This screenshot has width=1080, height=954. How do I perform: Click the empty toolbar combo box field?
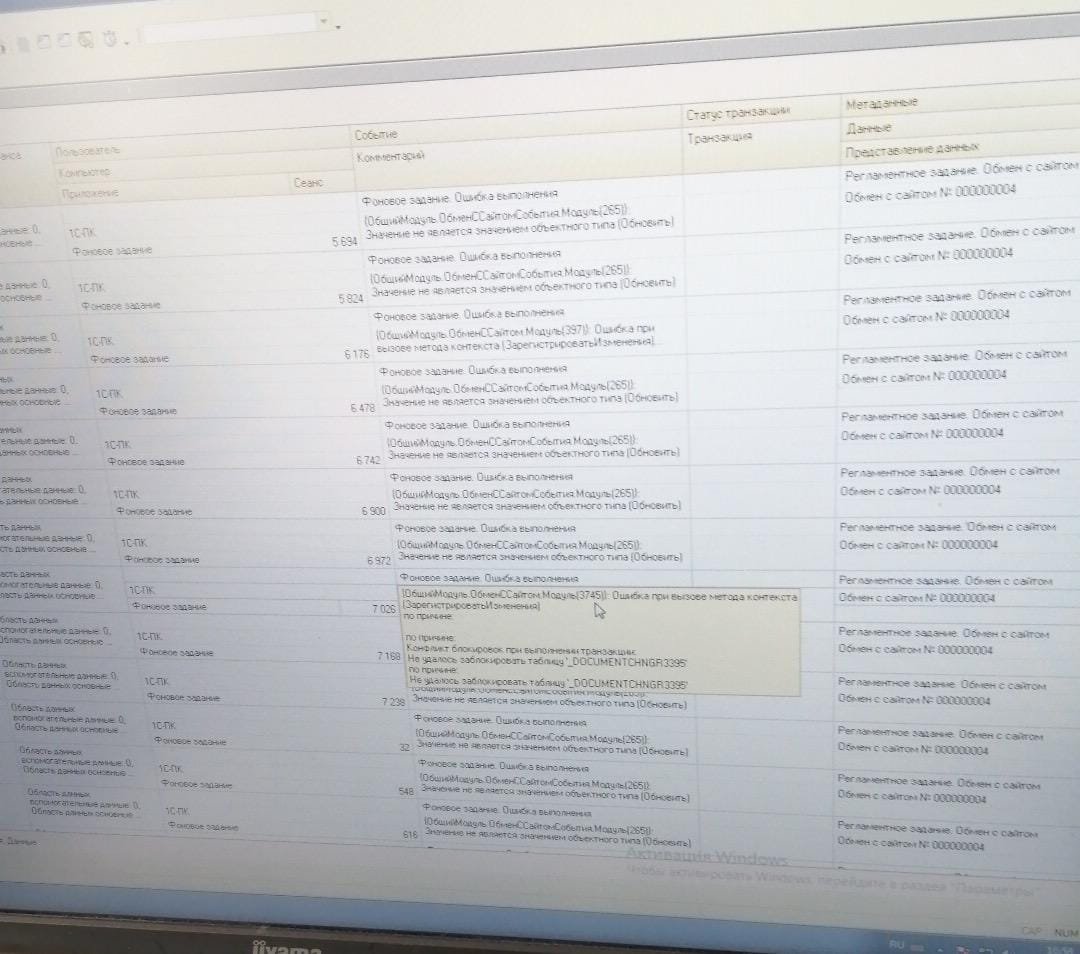pyautogui.click(x=230, y=26)
